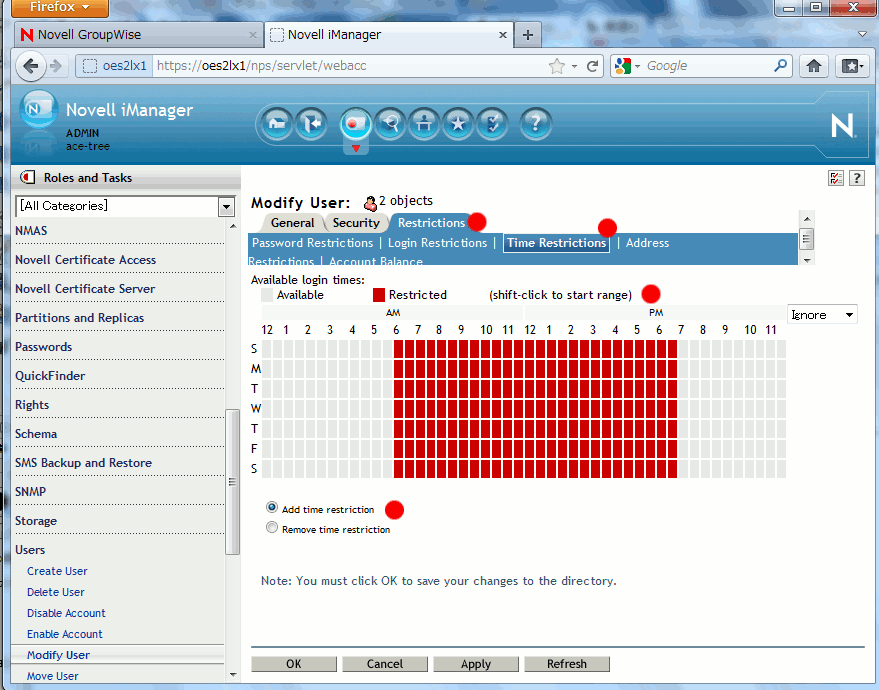
Task: Open the Create User task link
Action: pyautogui.click(x=57, y=571)
